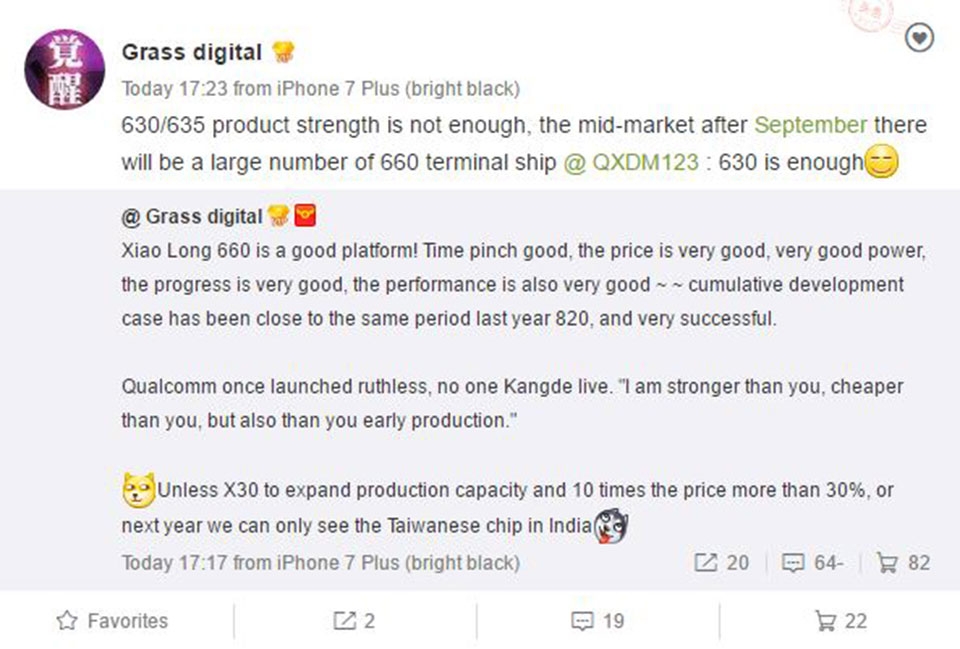Image resolution: width=960 pixels, height=649 pixels.
Task: Click the Grass digital username at top
Action: (192, 52)
